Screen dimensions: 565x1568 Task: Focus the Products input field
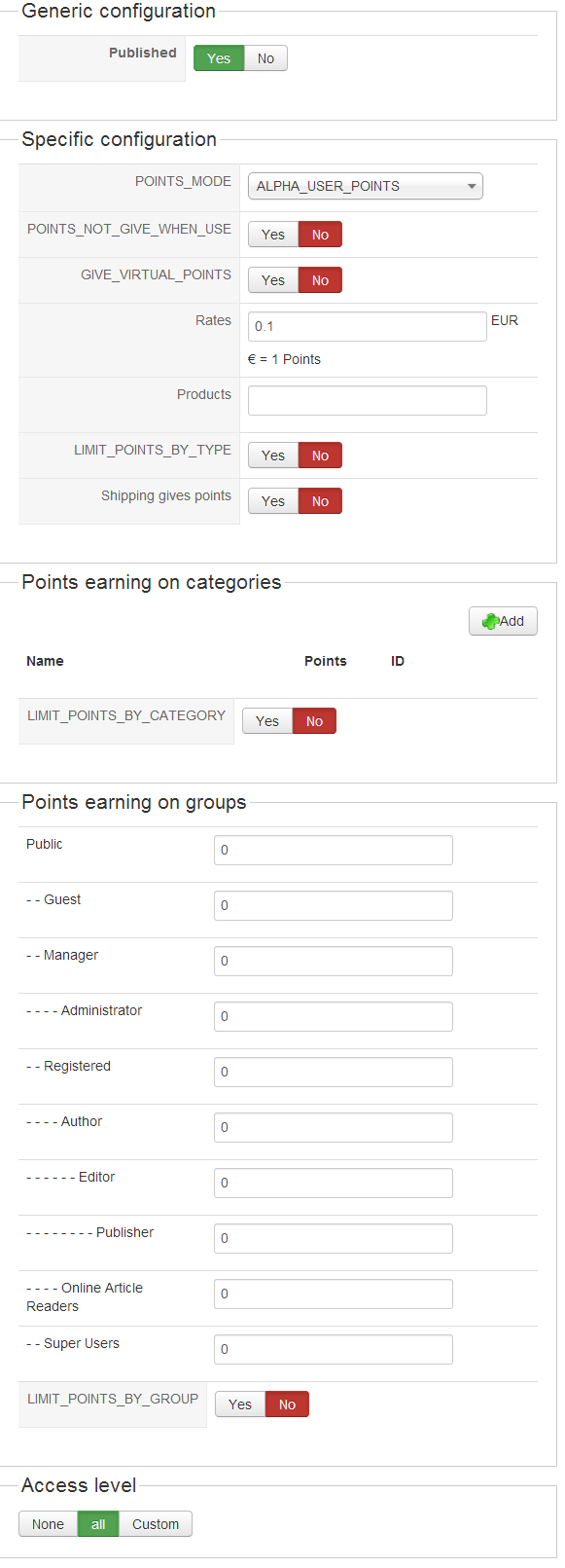[x=368, y=400]
